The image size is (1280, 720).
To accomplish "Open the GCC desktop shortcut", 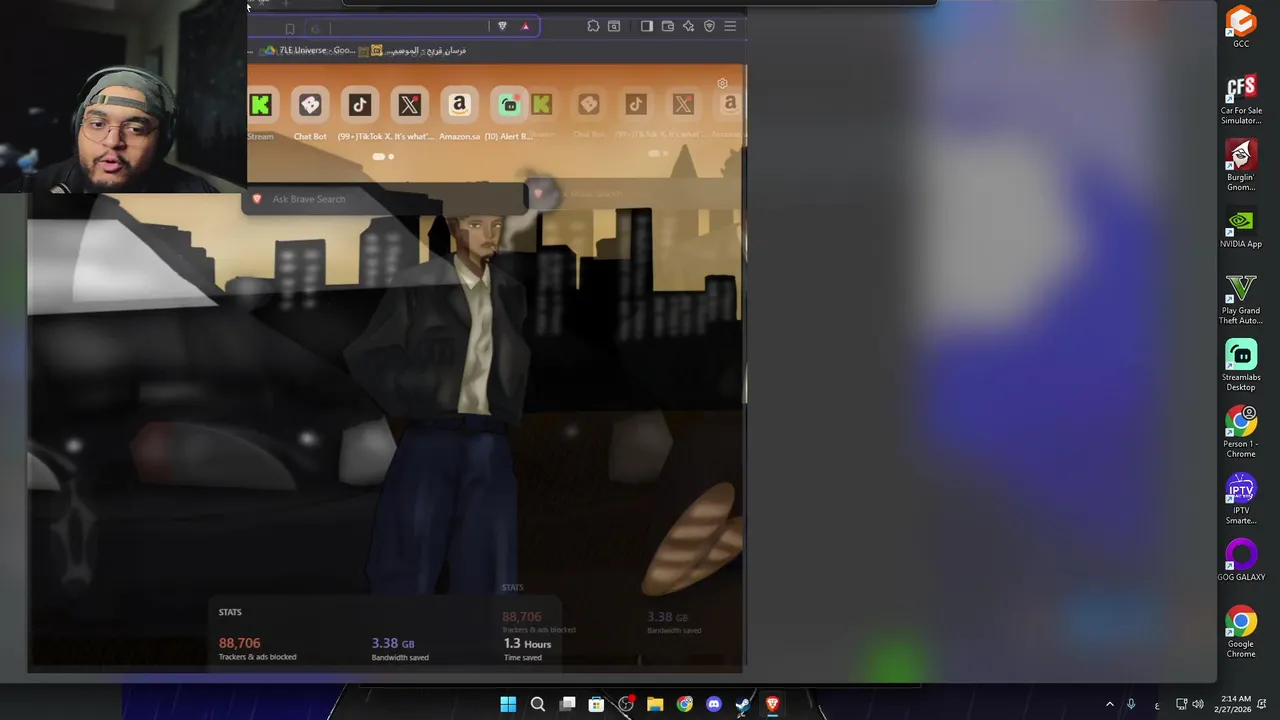I will tap(1241, 27).
